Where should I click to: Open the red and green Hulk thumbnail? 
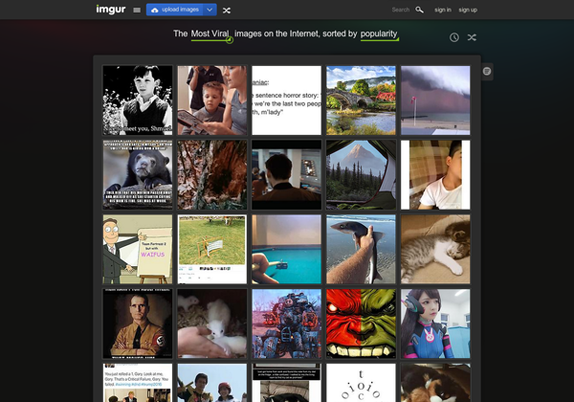click(x=361, y=324)
